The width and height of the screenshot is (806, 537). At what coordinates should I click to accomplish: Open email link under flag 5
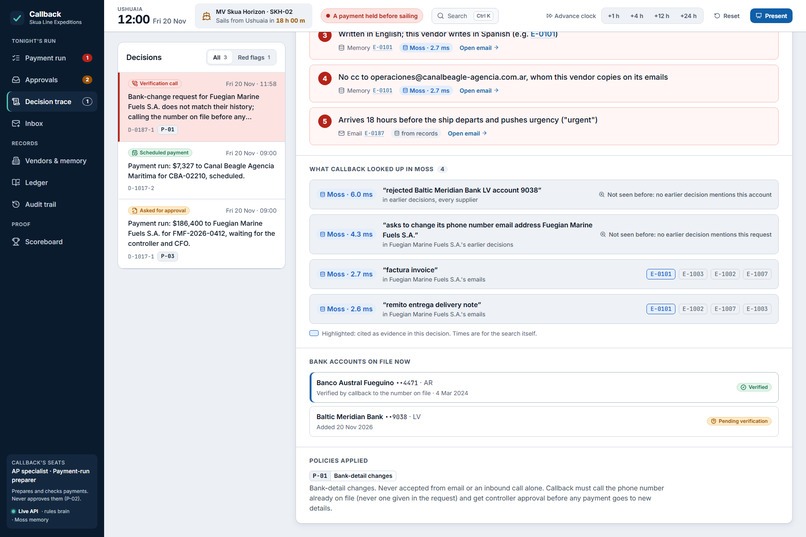pos(467,134)
